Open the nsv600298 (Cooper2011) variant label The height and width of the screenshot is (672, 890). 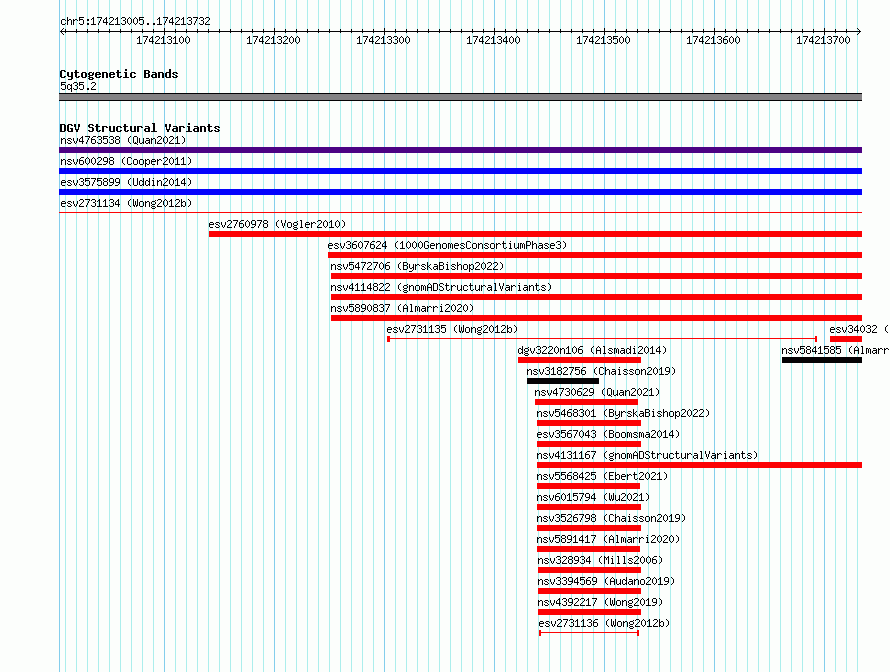126,161
